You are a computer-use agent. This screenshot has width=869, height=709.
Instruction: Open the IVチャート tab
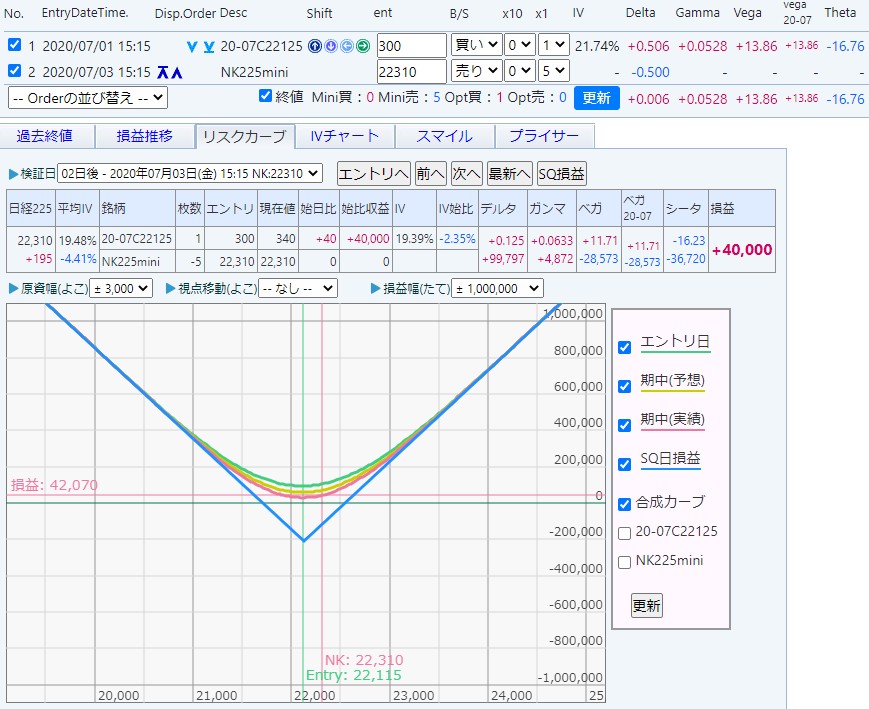pyautogui.click(x=344, y=136)
